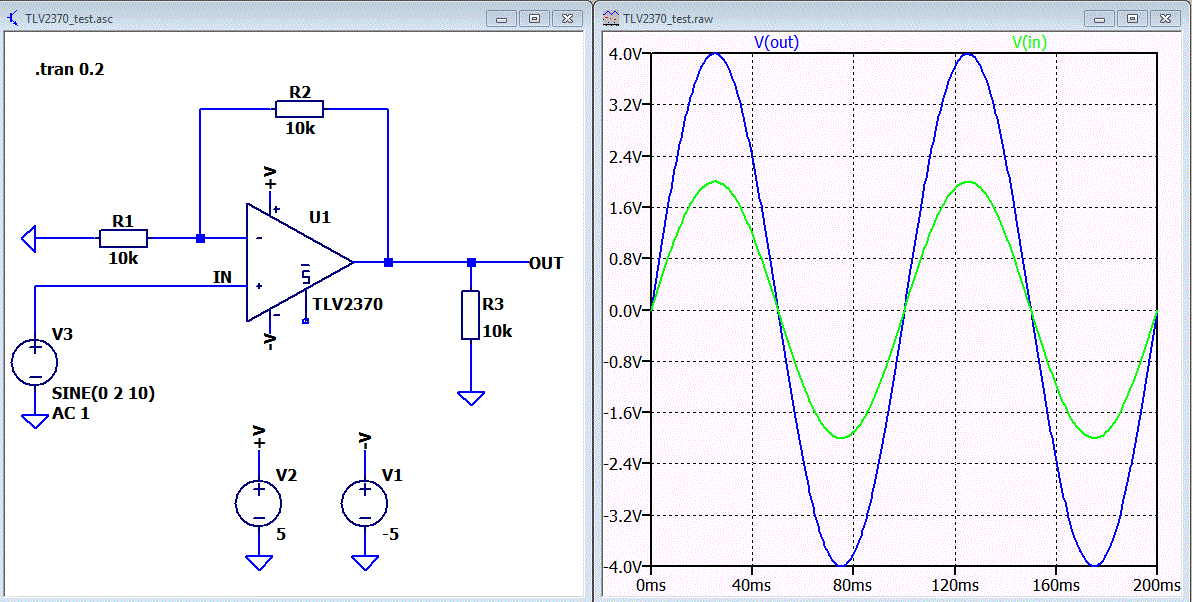Click the TLV2370 component value label
Viewport: 1192px width, 602px height.
coord(347,304)
